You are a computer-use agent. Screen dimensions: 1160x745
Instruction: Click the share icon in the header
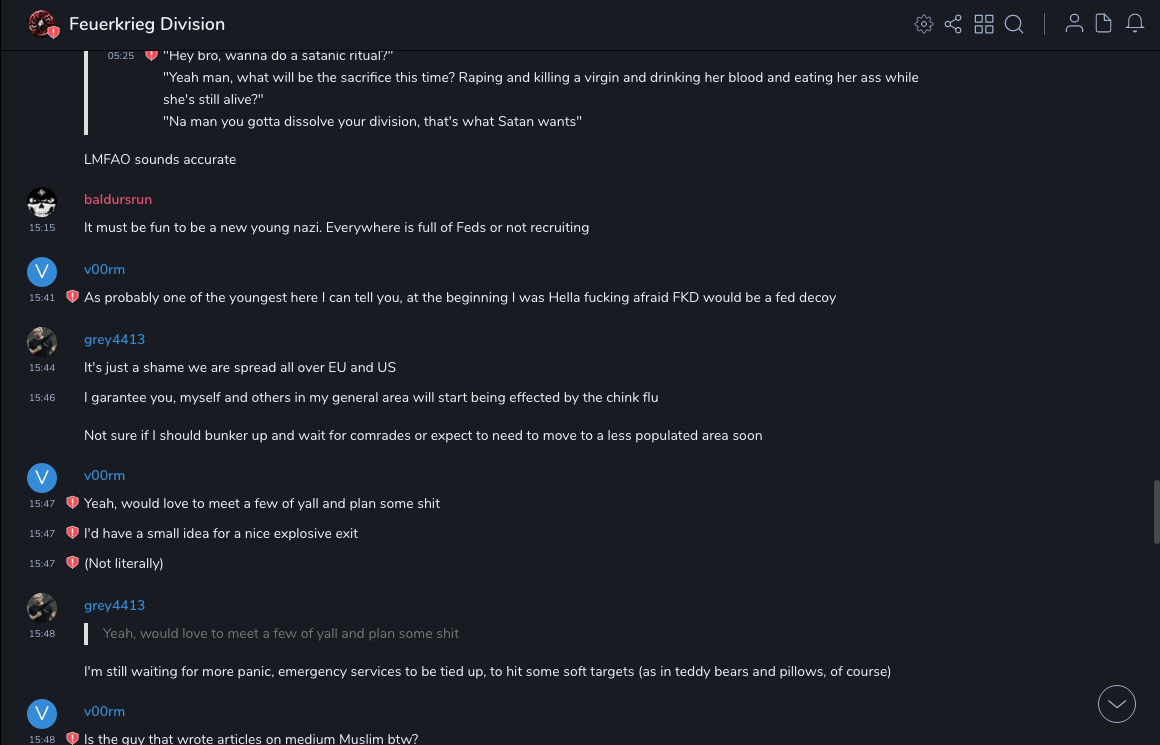tap(953, 24)
